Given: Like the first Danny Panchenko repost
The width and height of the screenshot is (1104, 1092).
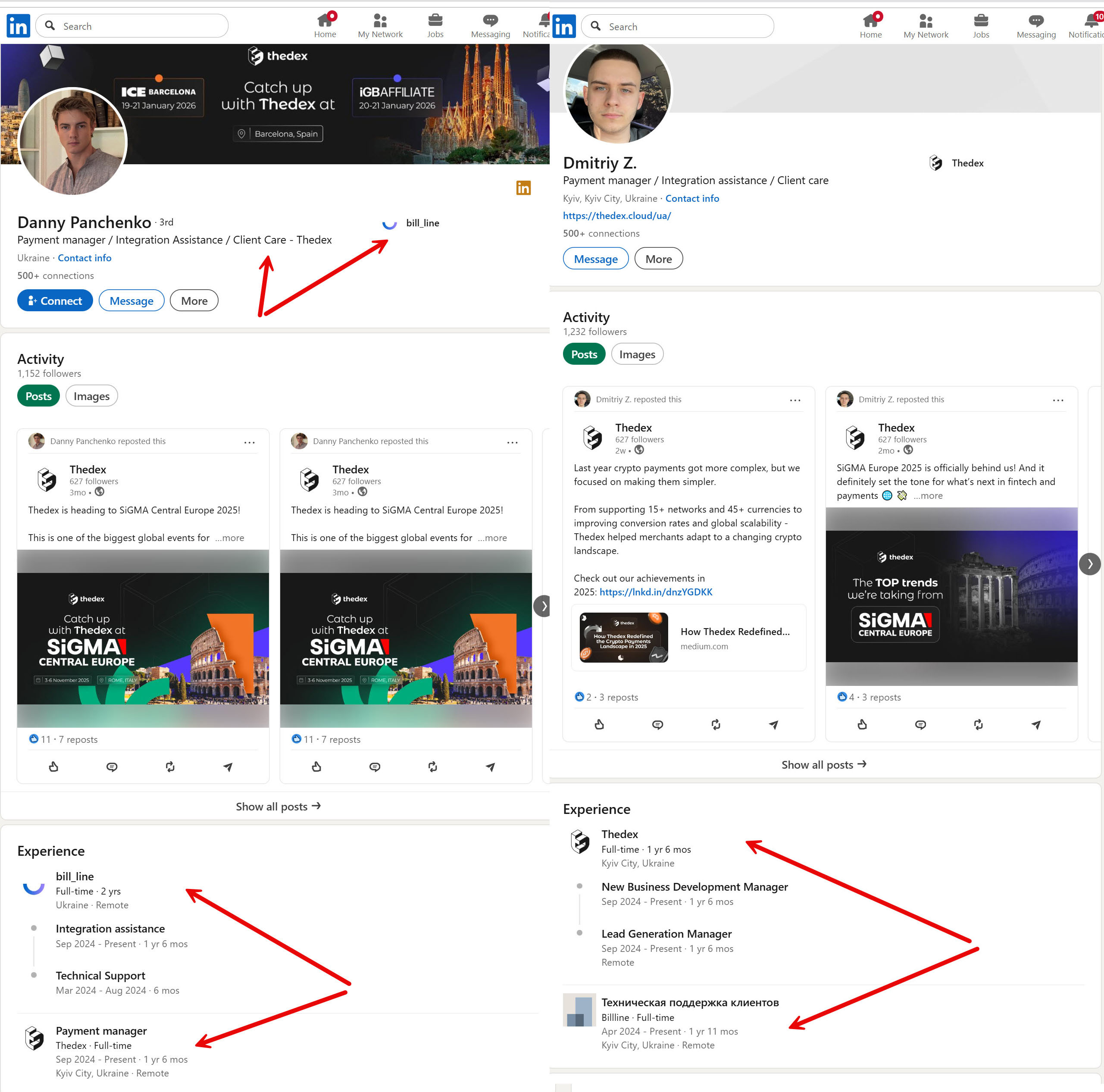Looking at the screenshot, I should 54,766.
